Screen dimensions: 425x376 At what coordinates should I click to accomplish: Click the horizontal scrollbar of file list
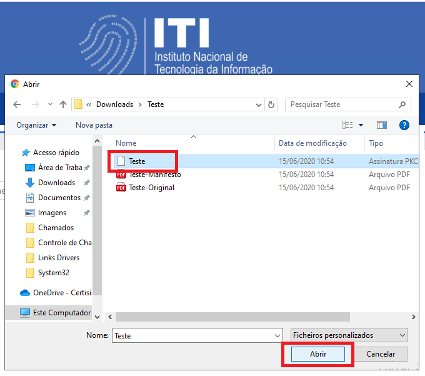click(232, 317)
